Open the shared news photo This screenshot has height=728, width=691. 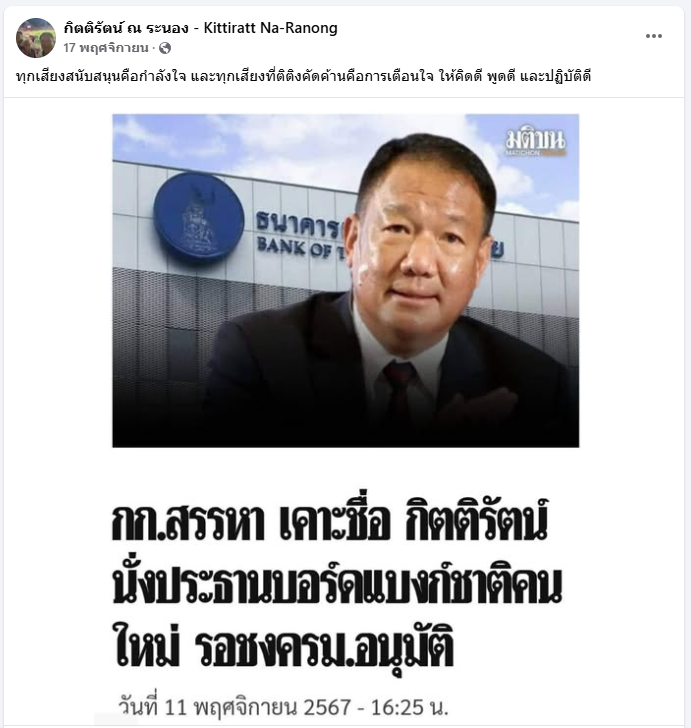(x=346, y=281)
